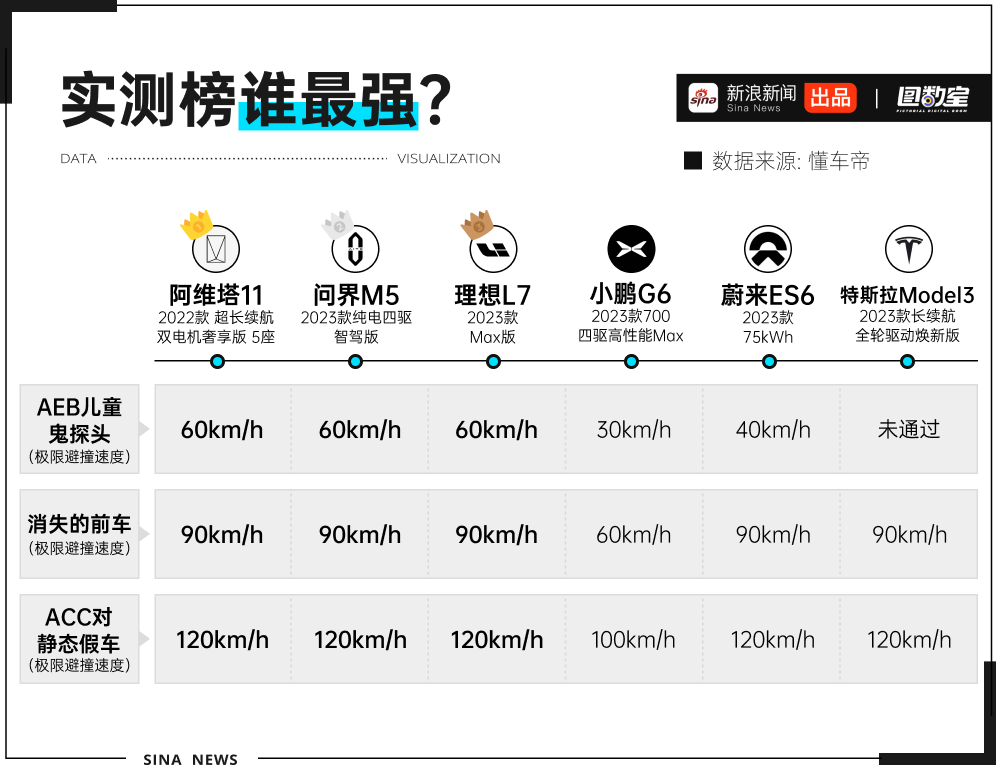Click the AEB儿童鬼探头 row label
996x765 pixels.
coord(79,429)
